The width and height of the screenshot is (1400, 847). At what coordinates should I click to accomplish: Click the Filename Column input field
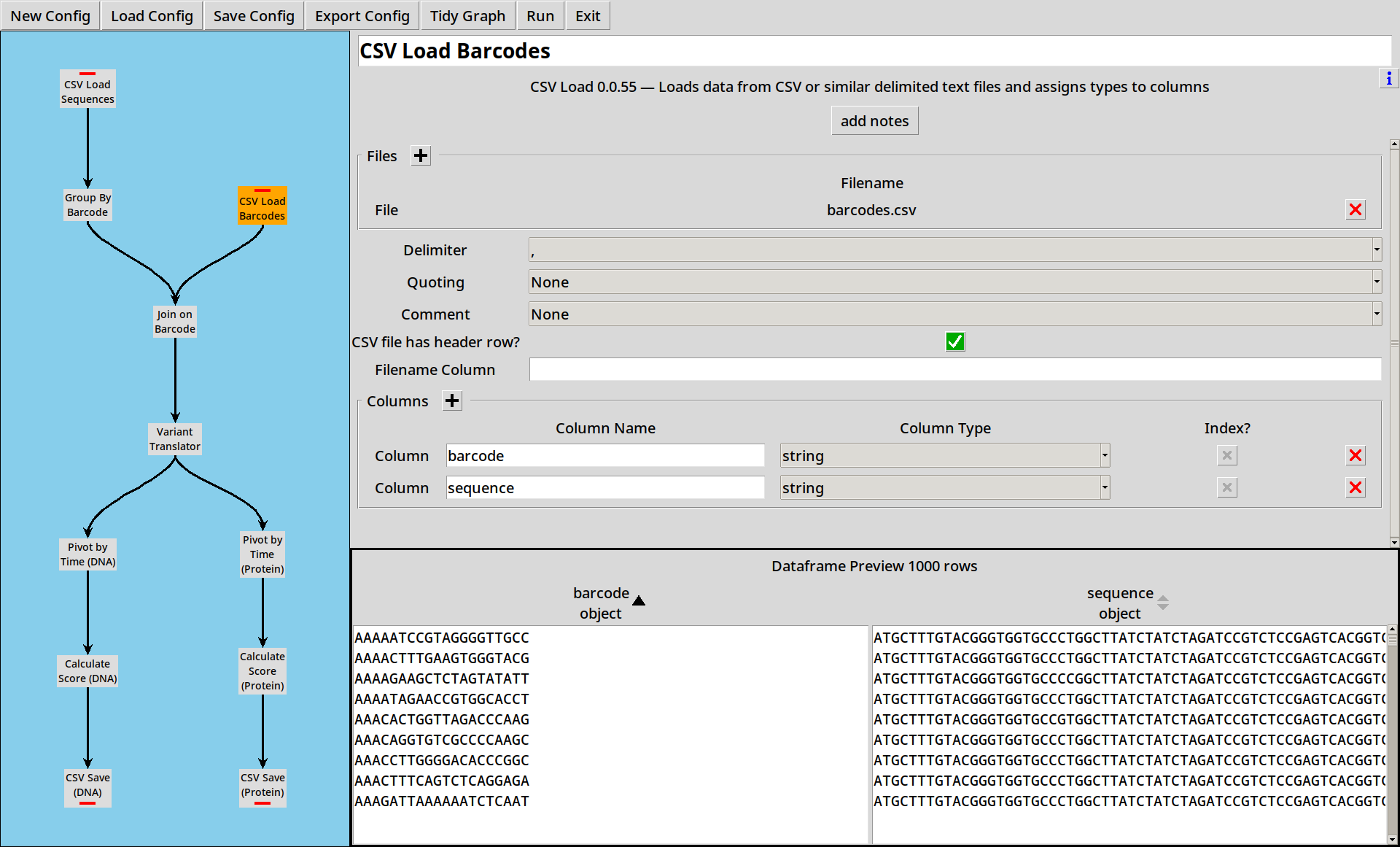coord(955,370)
